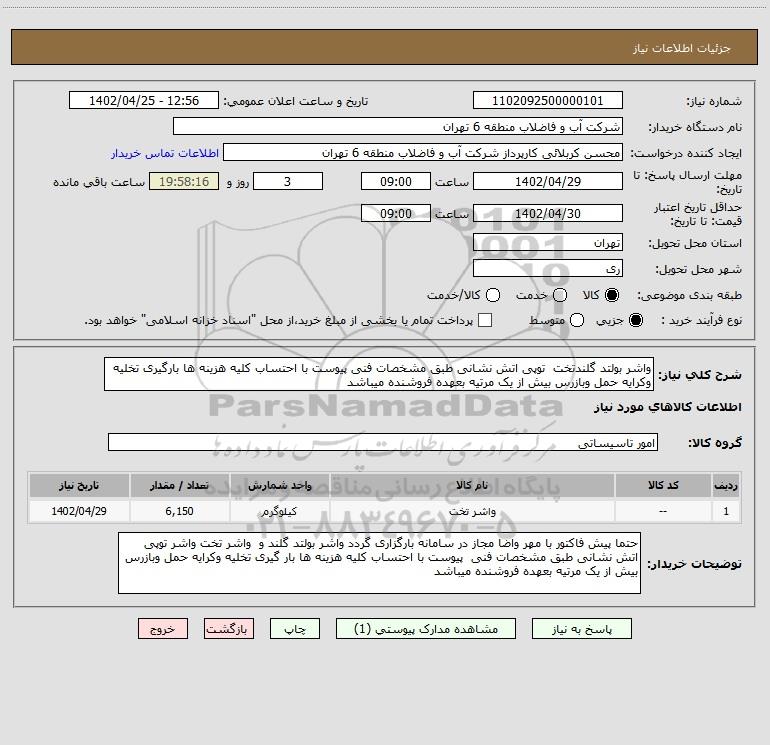This screenshot has height=745, width=770.
Task: Select the متوسط purchase type radio
Action: pyautogui.click(x=577, y=320)
